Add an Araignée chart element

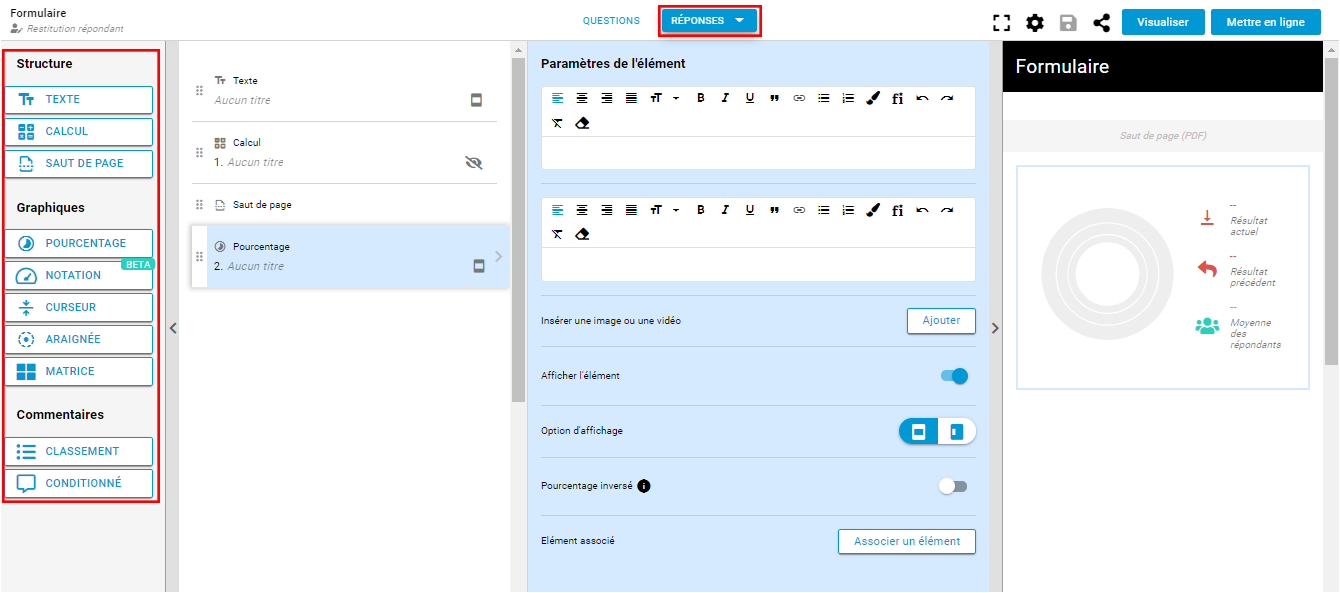[79, 339]
